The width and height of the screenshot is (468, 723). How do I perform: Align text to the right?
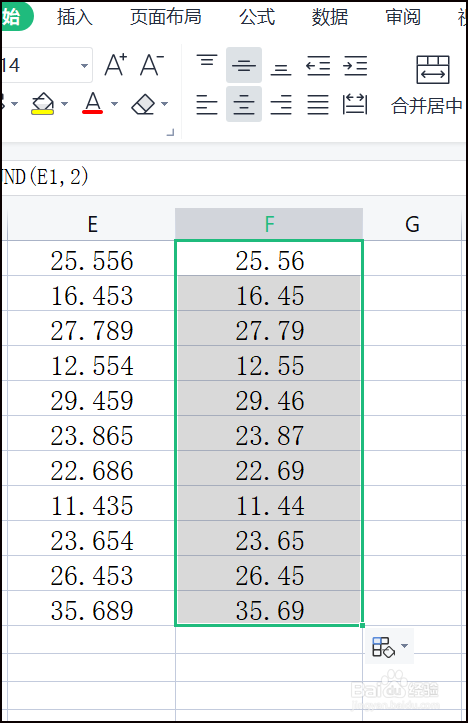(281, 104)
